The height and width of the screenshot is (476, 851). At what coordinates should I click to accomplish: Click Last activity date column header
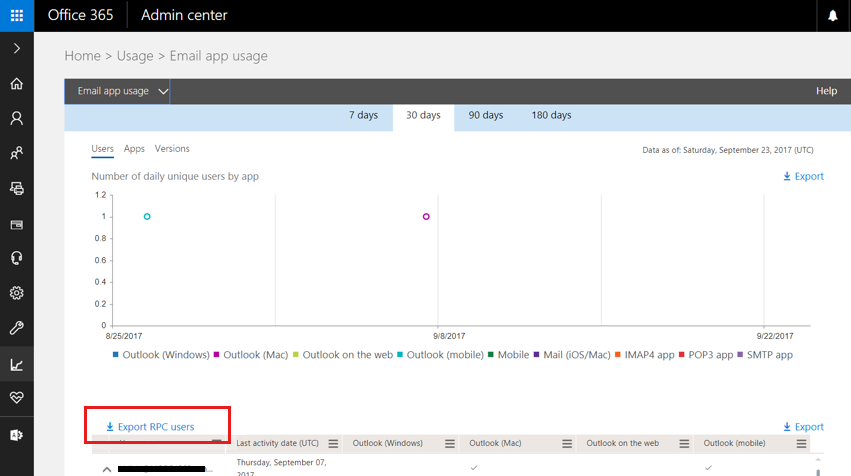277,443
